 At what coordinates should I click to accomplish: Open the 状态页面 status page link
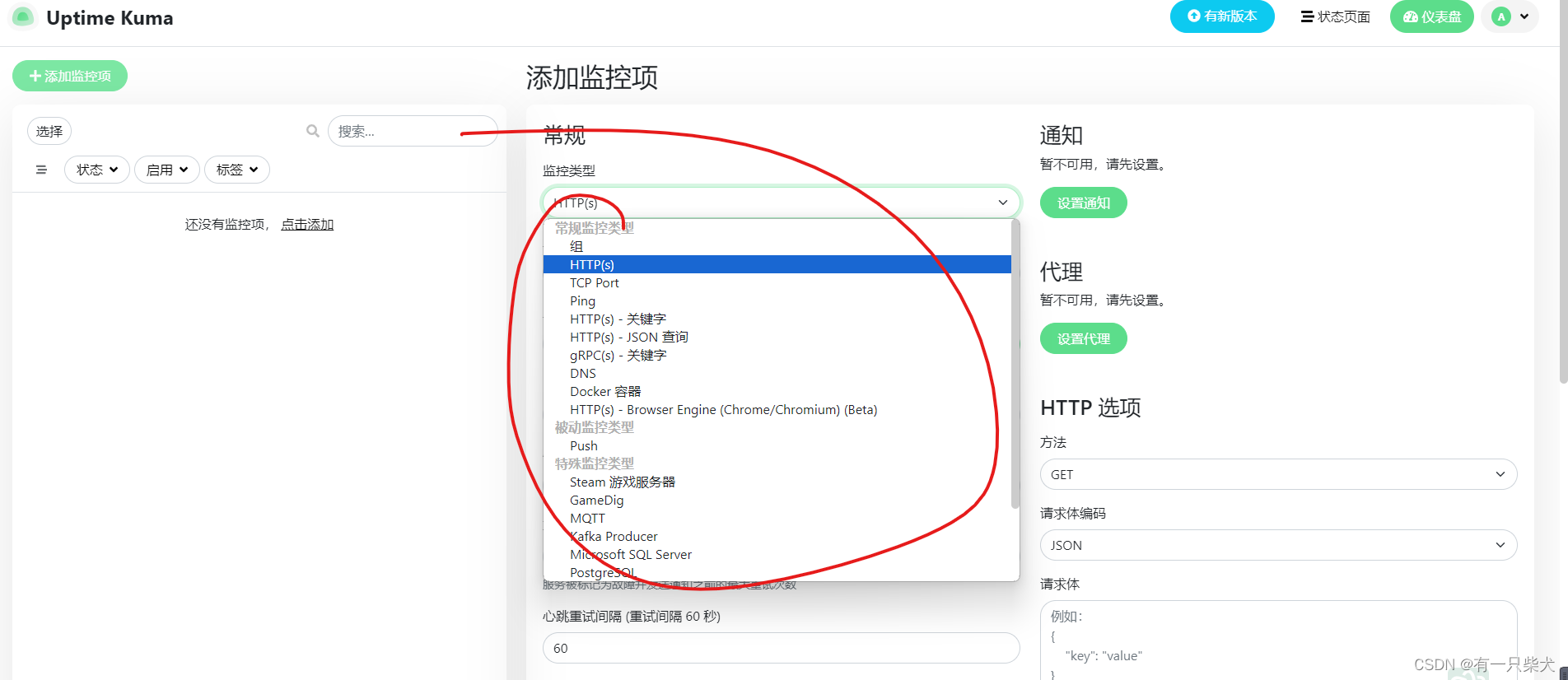[1335, 16]
